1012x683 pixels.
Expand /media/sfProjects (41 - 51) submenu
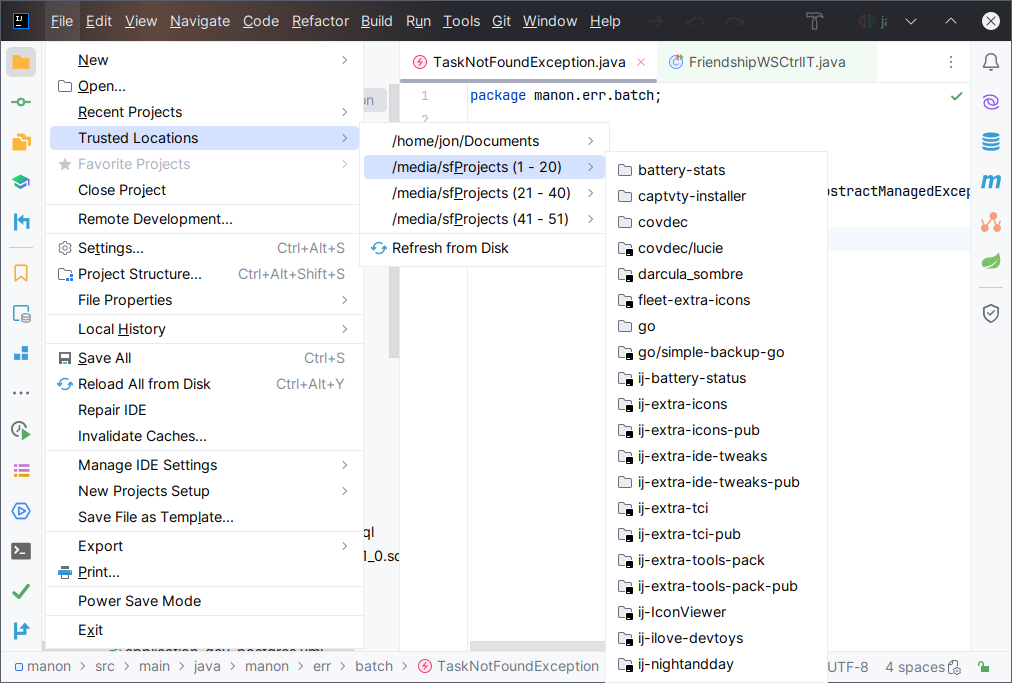point(484,219)
